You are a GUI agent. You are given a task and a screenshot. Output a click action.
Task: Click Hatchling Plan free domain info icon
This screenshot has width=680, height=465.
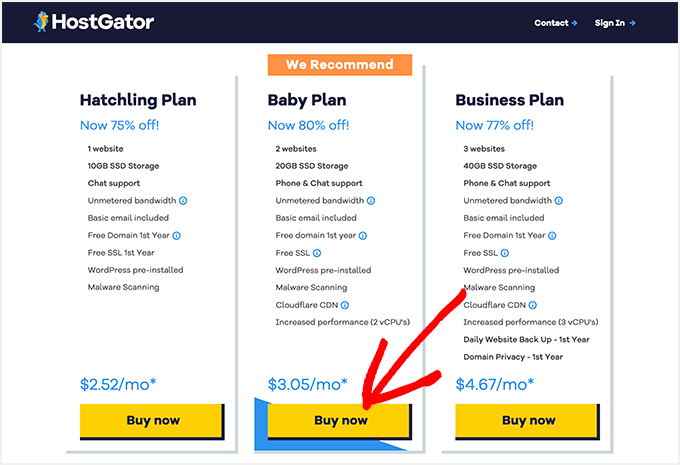coord(176,236)
